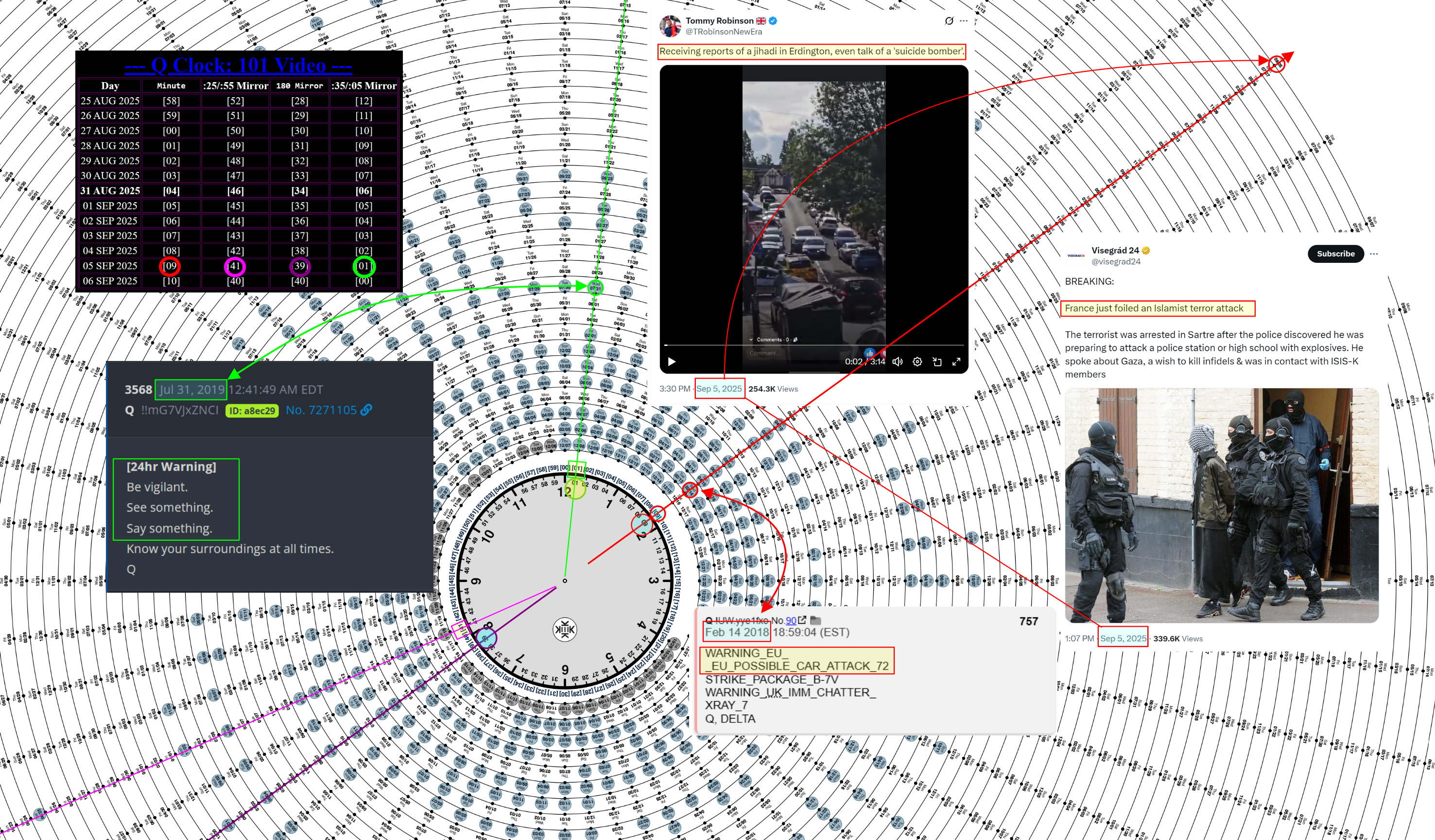Open the Visegrád 24 profile avatar
This screenshot has width=1435, height=840.
[x=1076, y=256]
